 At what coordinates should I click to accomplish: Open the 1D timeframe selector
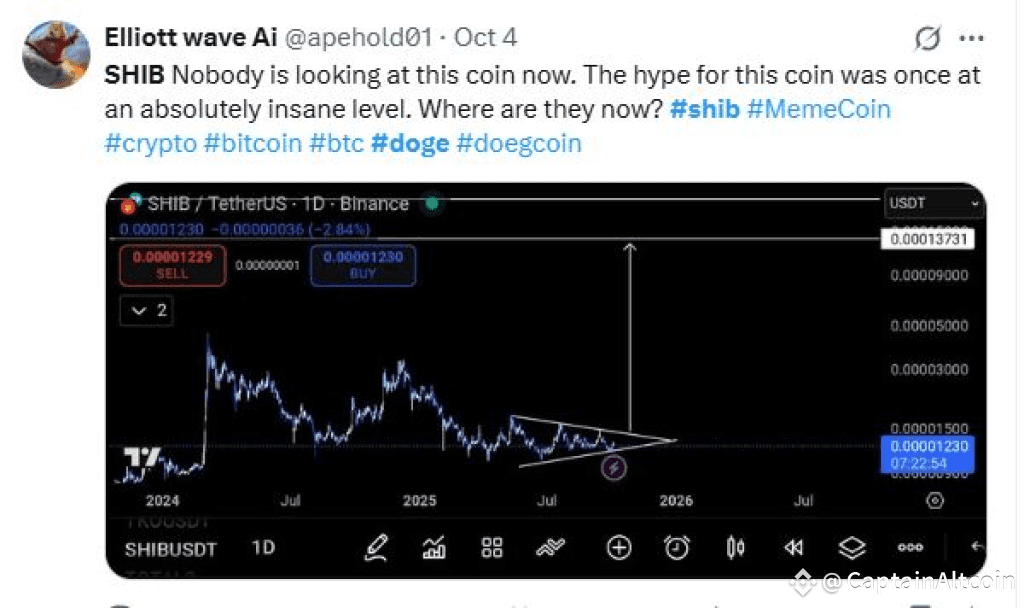(263, 549)
